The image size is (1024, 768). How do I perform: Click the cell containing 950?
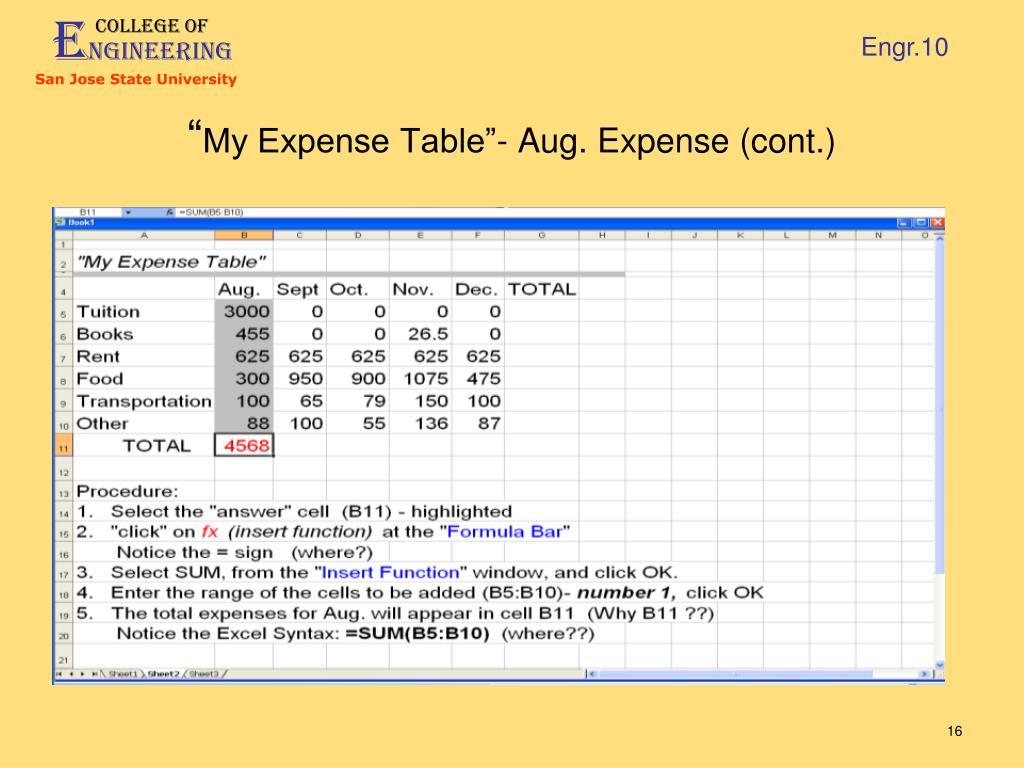tap(300, 378)
